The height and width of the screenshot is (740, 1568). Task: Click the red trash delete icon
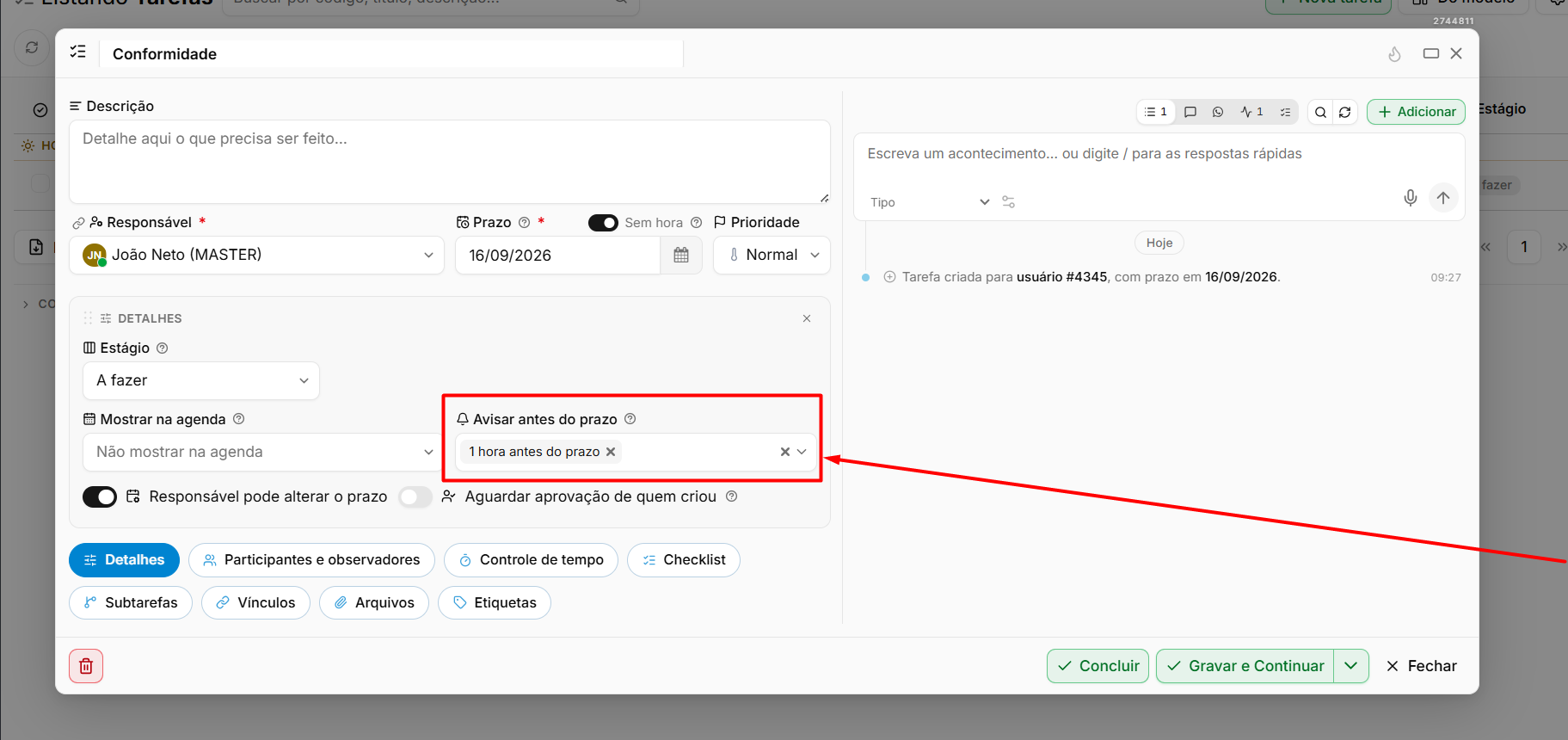(86, 666)
